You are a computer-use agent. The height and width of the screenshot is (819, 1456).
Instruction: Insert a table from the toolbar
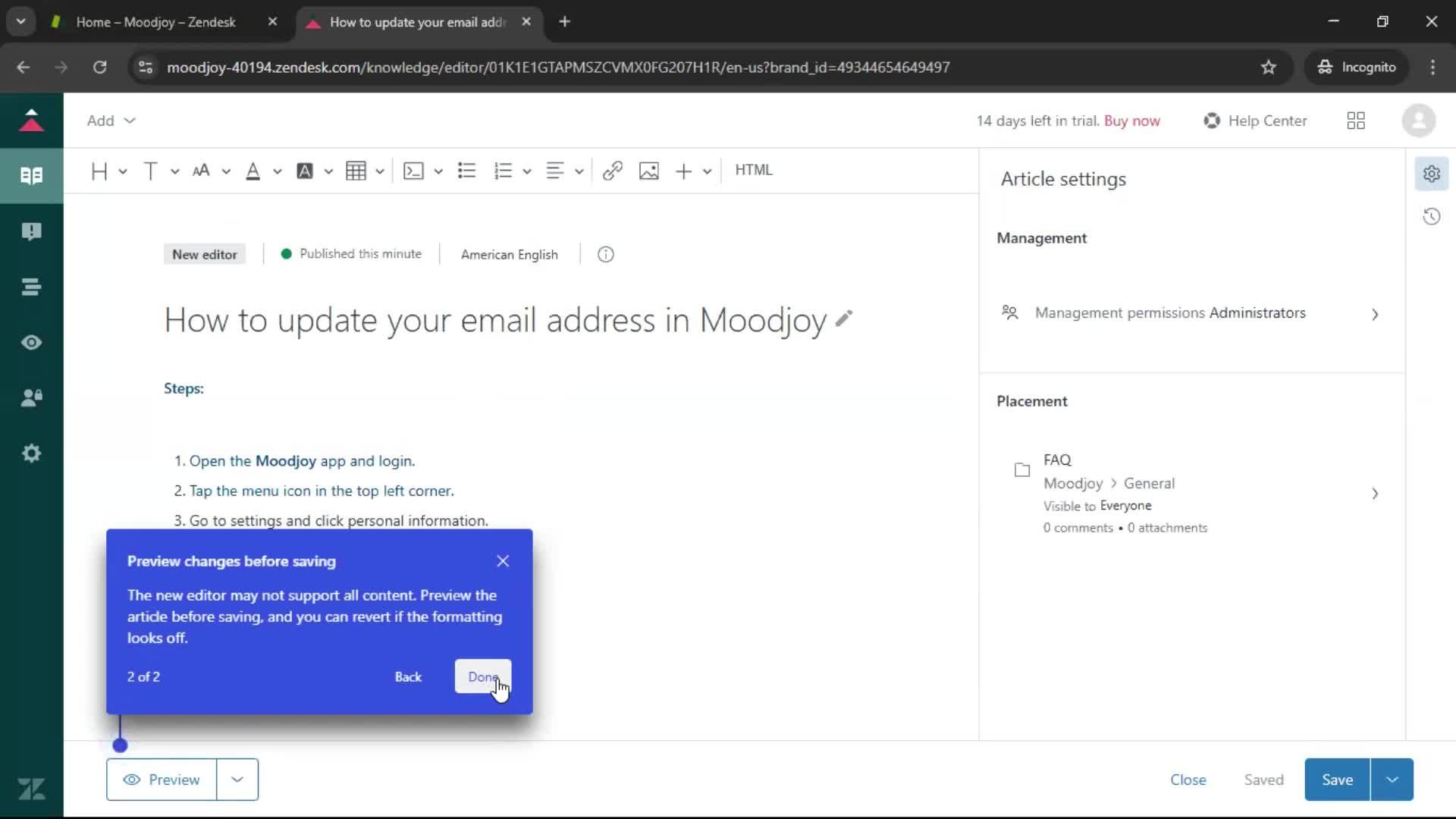point(356,171)
